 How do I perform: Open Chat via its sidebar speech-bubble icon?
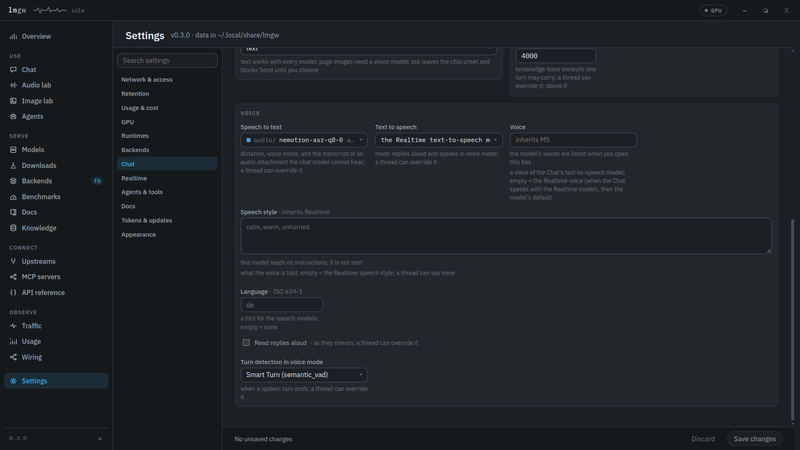(13, 69)
